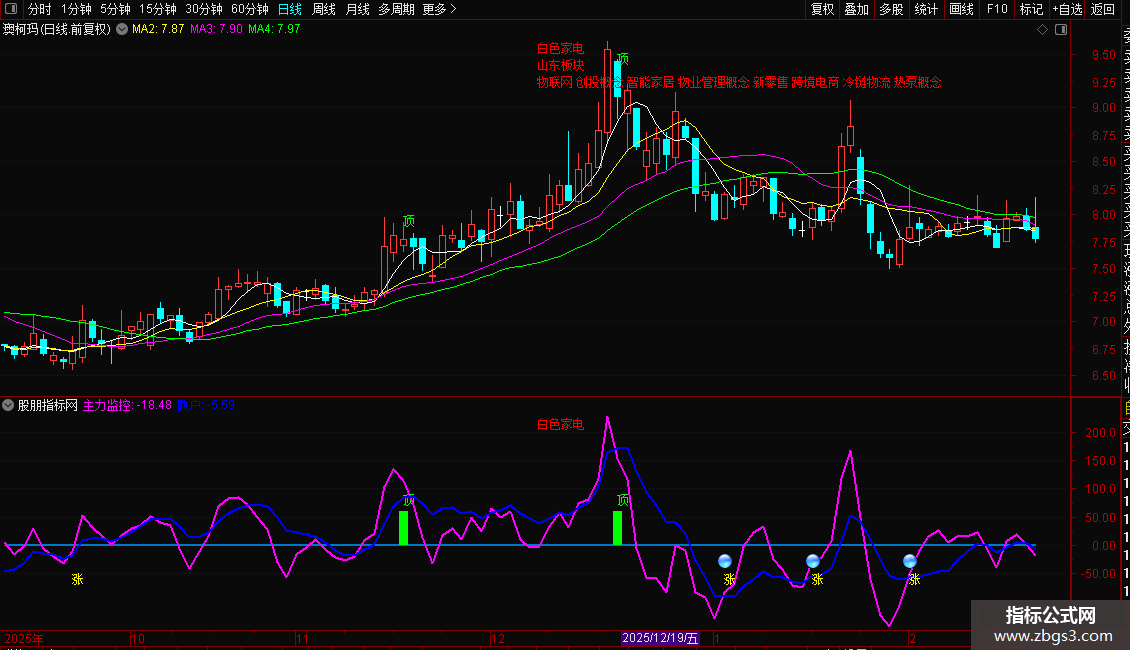Viewport: 1130px width, 650px height.
Task: Click the first blue ball signal marker
Action: pyautogui.click(x=725, y=561)
